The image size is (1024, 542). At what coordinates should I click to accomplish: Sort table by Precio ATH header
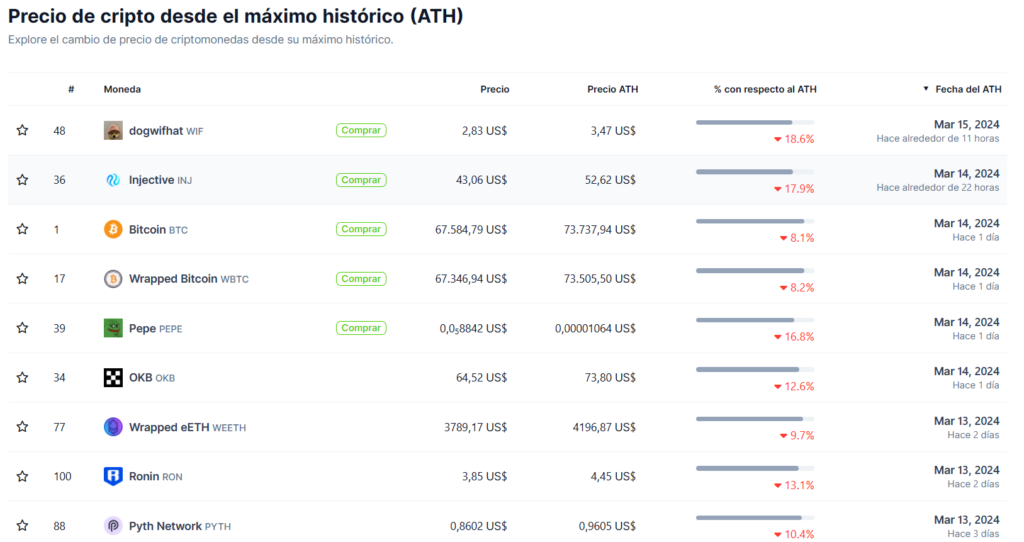(x=612, y=89)
